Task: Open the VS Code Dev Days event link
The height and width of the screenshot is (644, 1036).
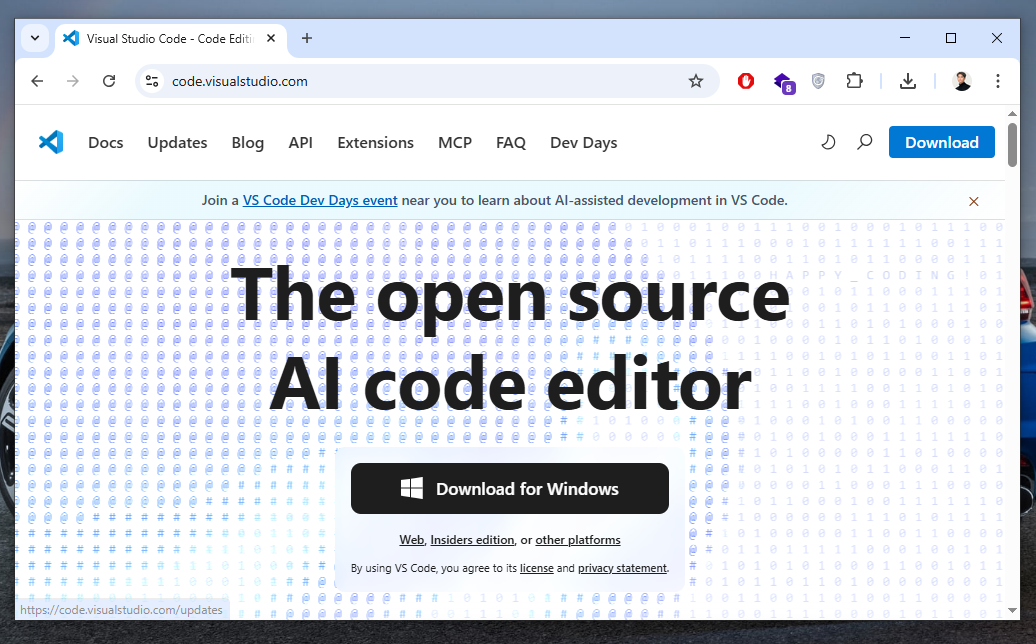Action: coord(320,200)
